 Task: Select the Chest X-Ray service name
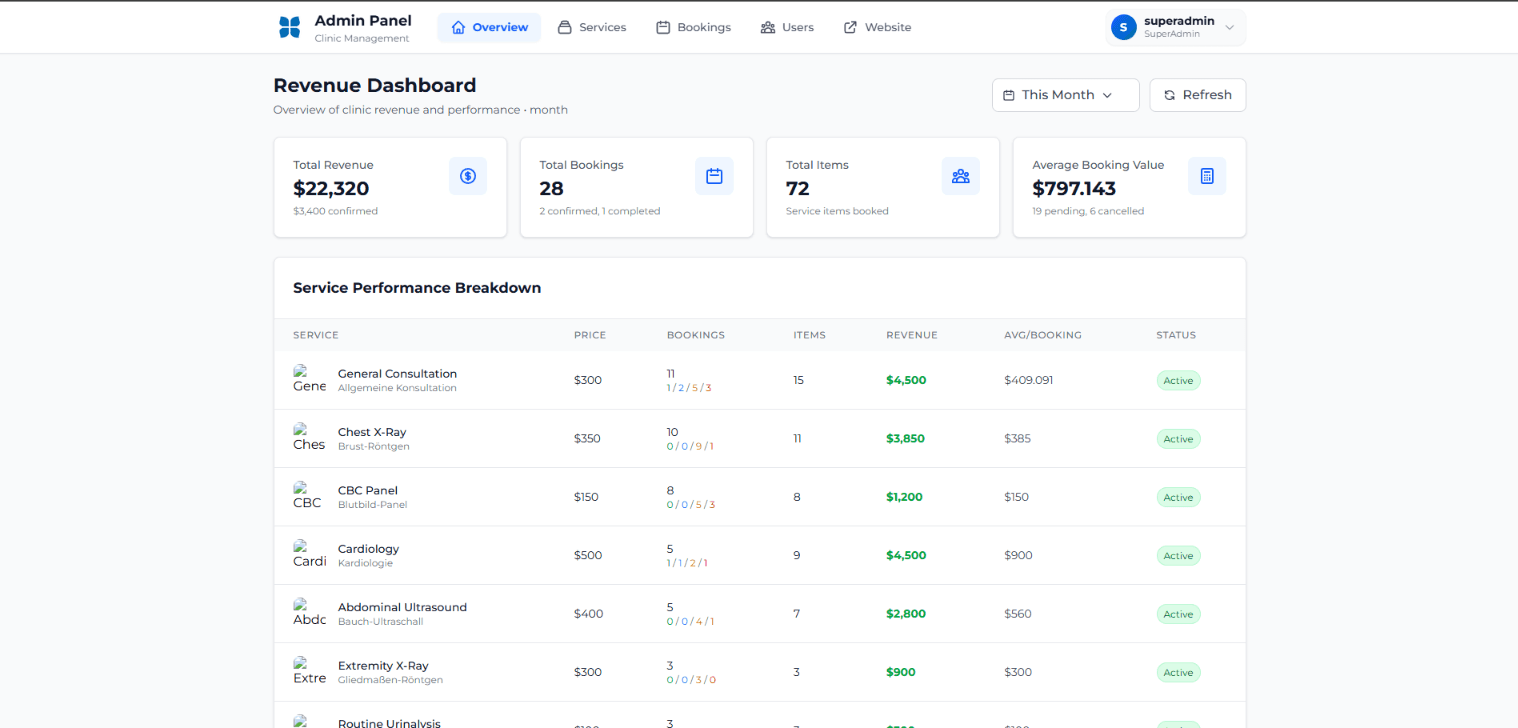point(372,432)
